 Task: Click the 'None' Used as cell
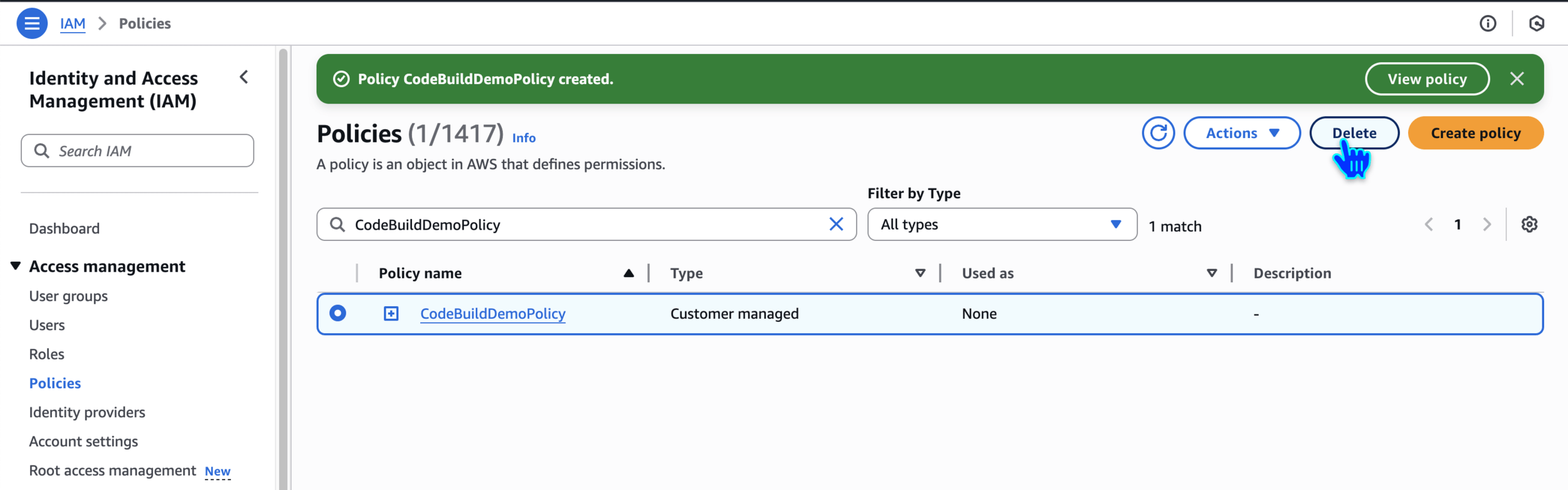tap(979, 314)
